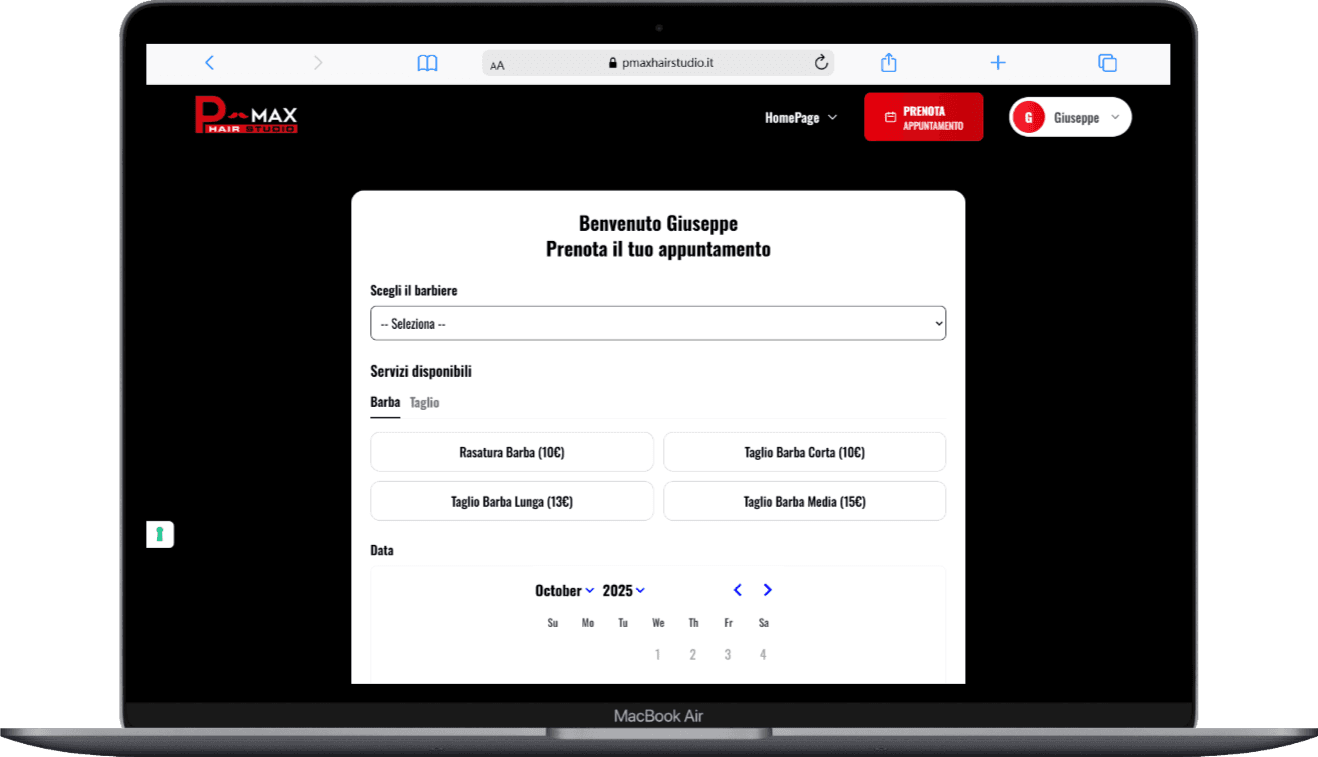Switch to the Taglio services tab
Image resolution: width=1318 pixels, height=757 pixels.
424,402
